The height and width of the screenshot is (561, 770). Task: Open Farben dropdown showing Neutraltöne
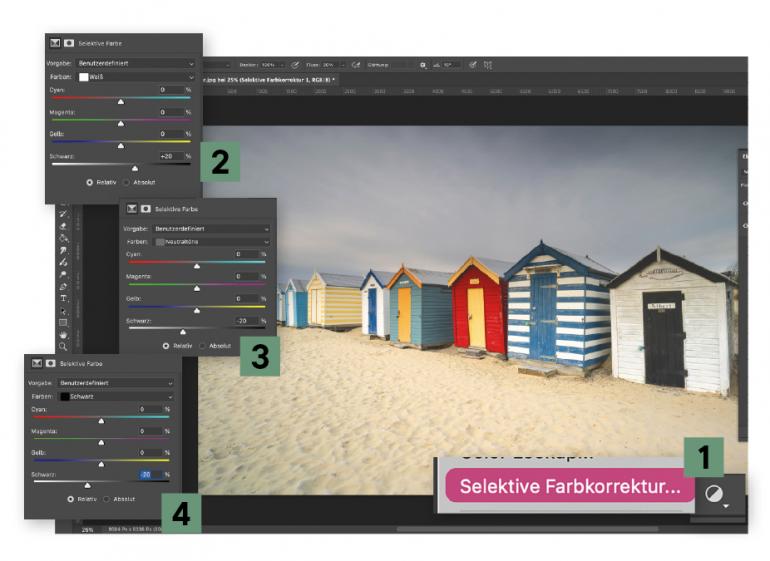[212, 242]
